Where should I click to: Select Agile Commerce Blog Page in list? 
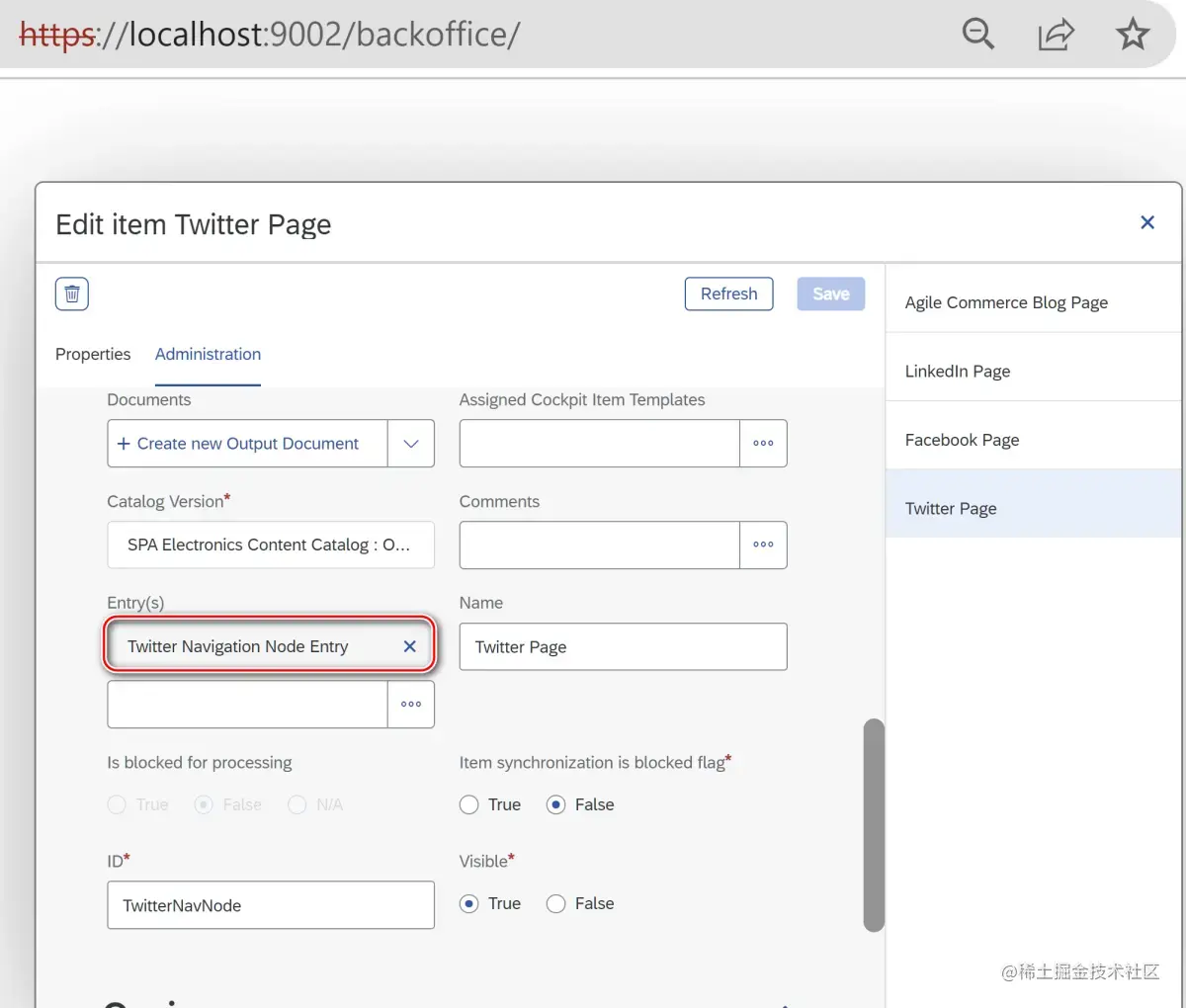coord(1034,302)
